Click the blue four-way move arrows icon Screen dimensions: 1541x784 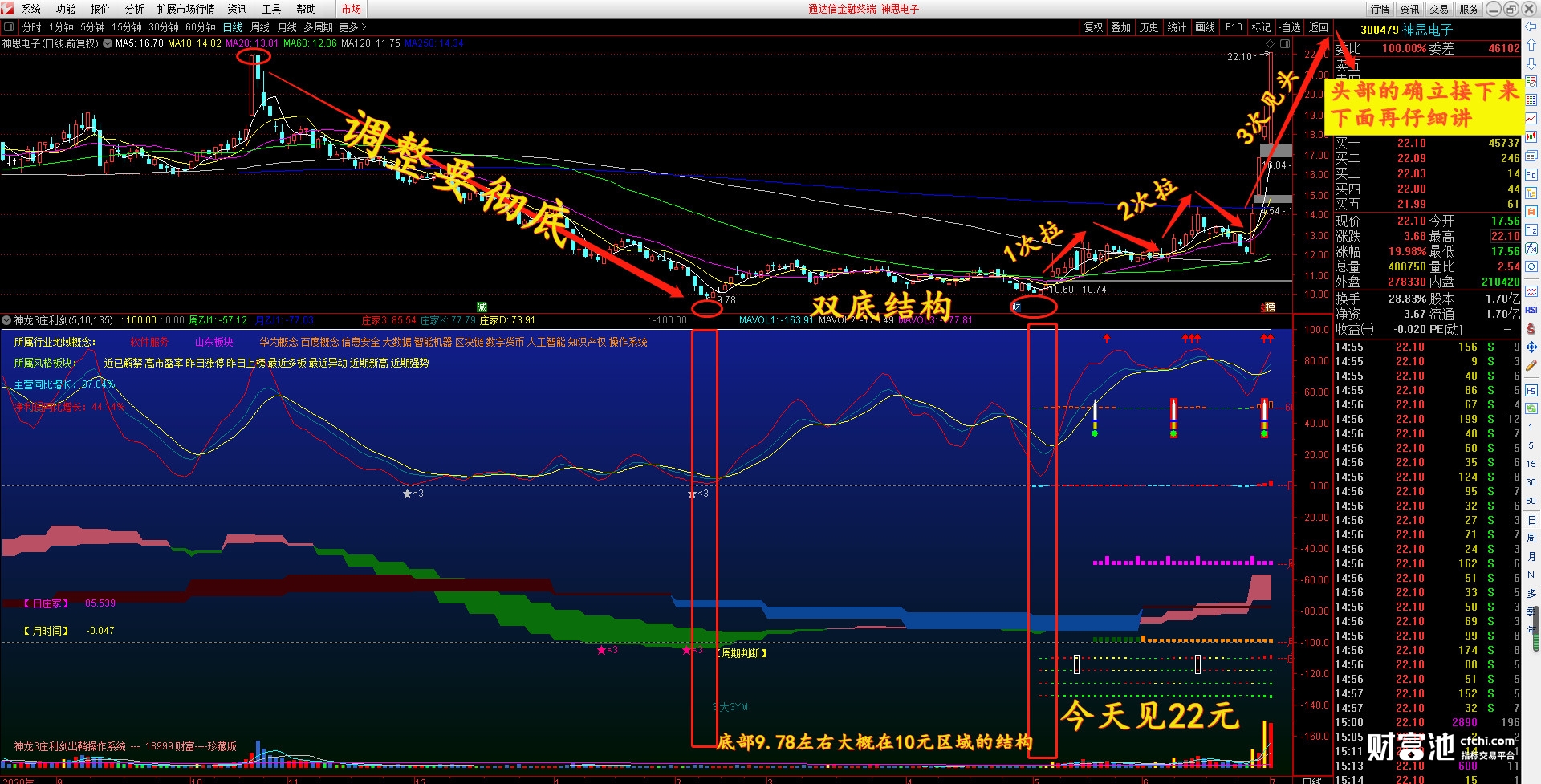1531,347
